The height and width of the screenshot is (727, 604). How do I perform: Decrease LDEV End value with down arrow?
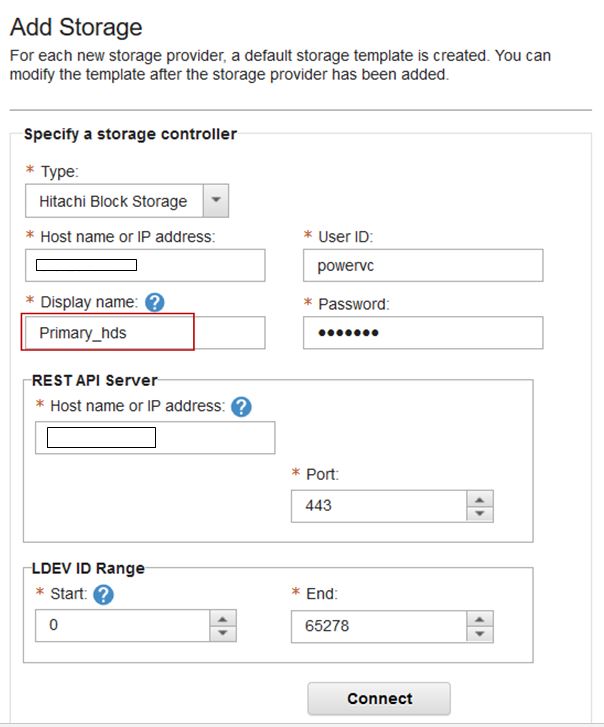[480, 634]
